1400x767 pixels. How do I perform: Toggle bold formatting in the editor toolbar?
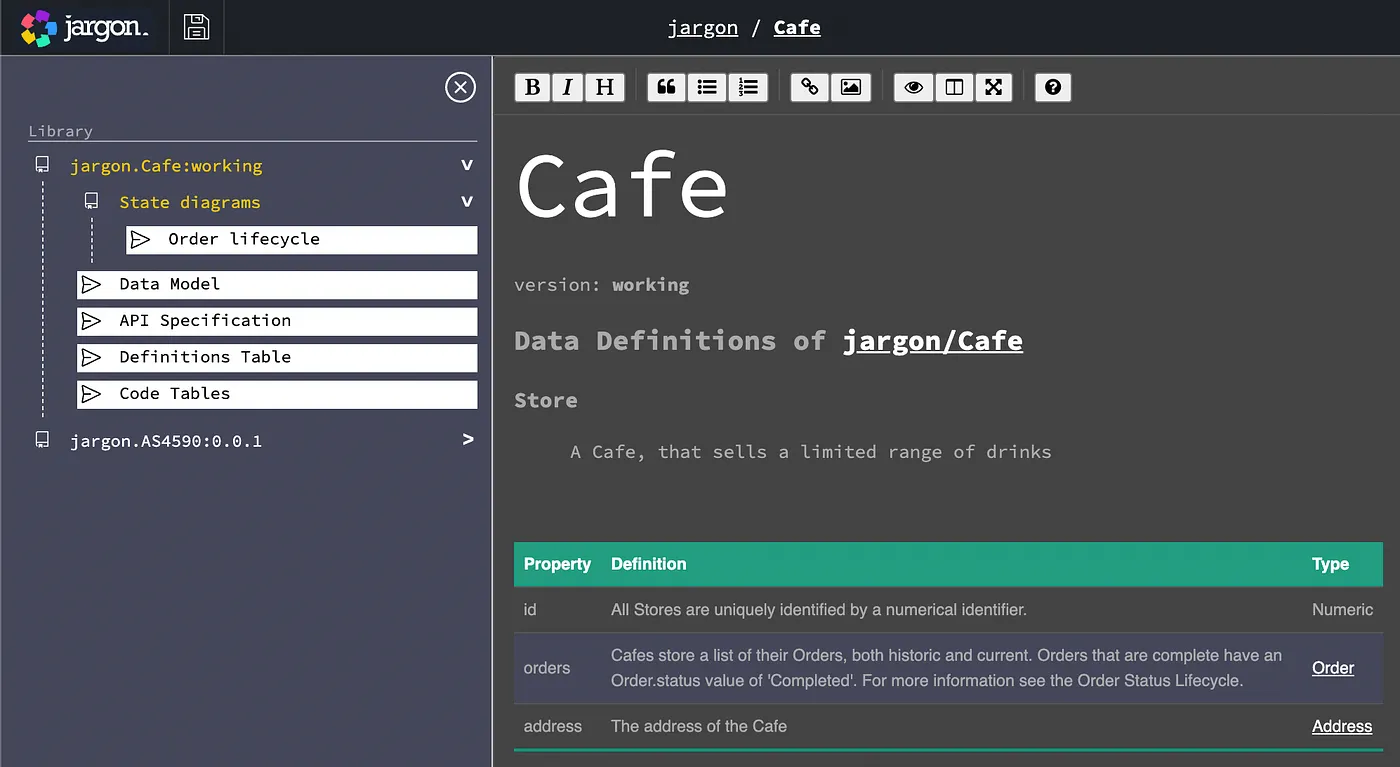tap(532, 87)
